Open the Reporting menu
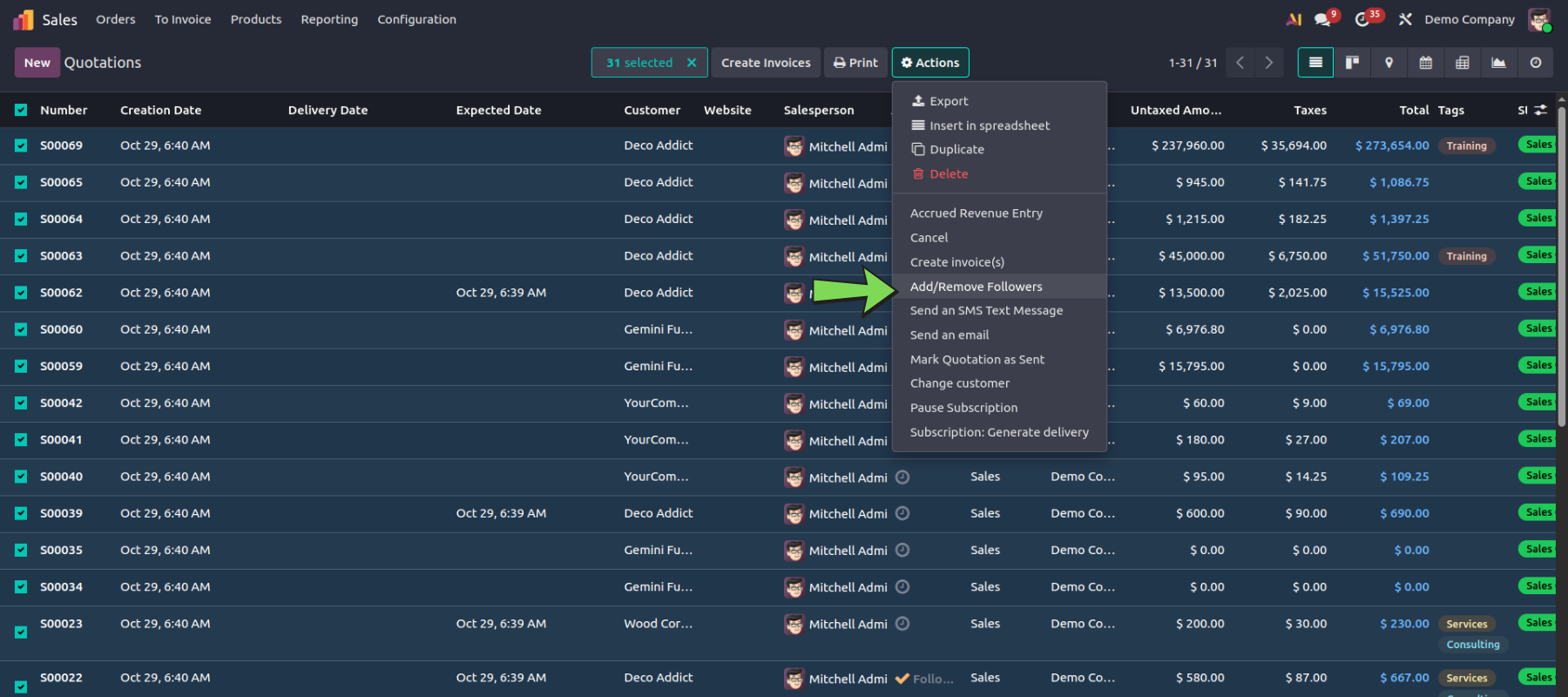The height and width of the screenshot is (697, 1568). click(x=329, y=19)
